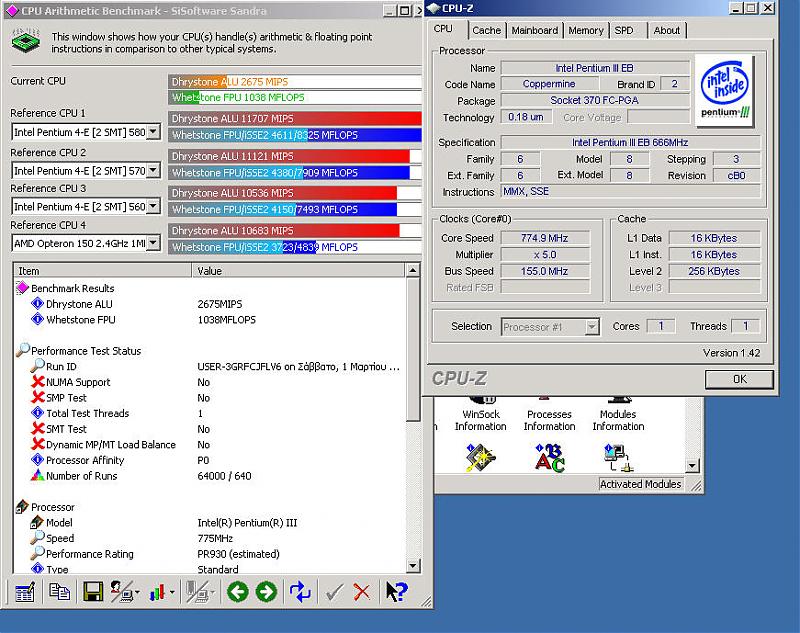Select the Run ID row

pos(210,366)
